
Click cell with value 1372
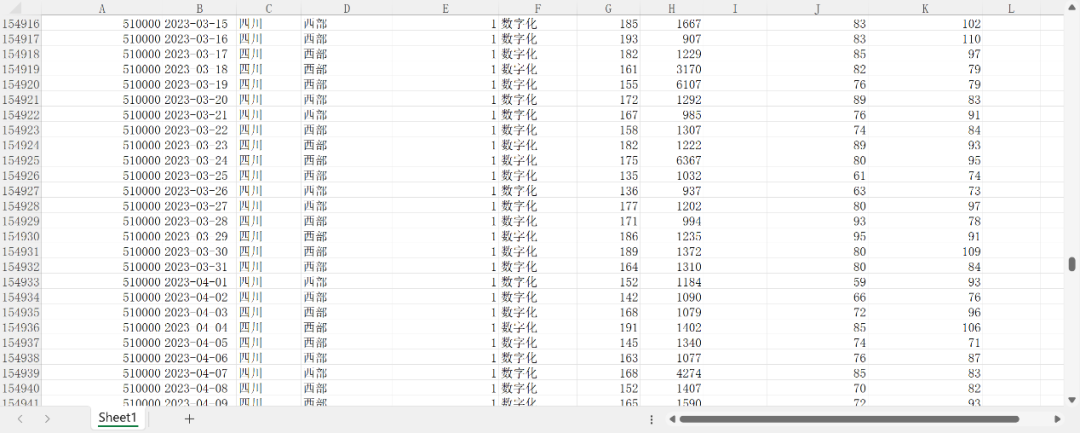coord(672,251)
